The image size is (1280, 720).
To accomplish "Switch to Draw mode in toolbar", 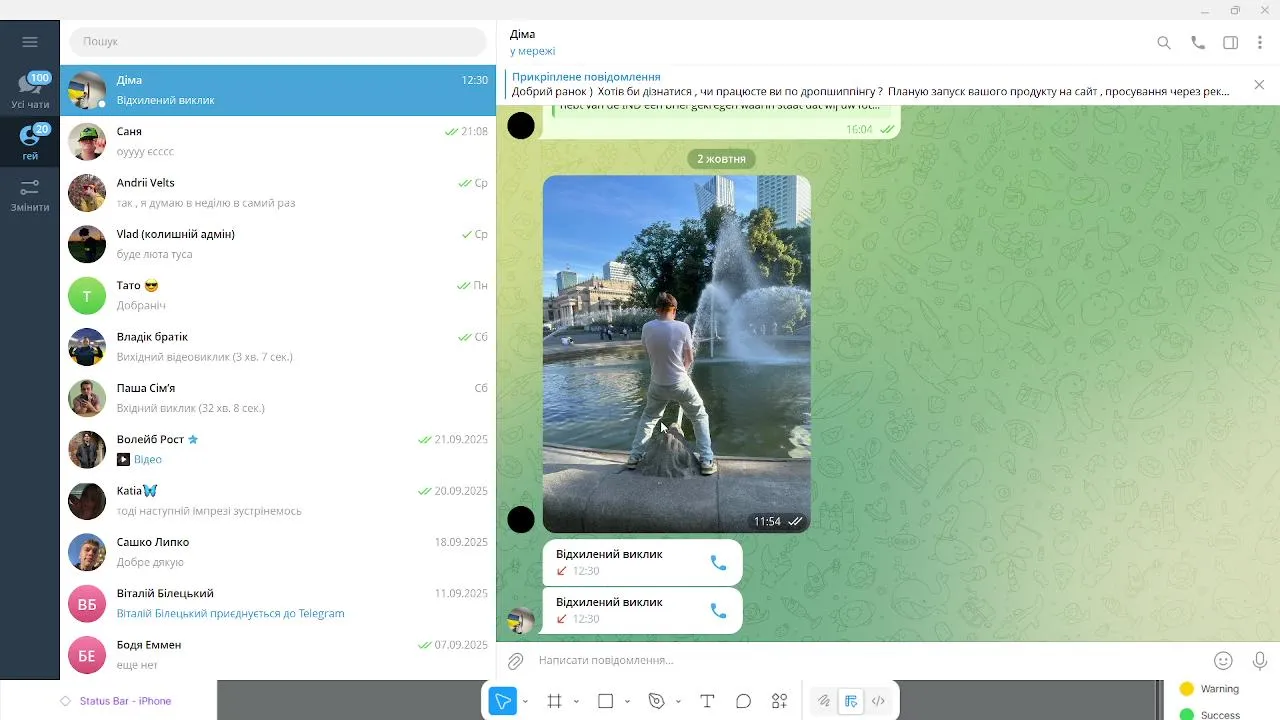I will (x=824, y=702).
